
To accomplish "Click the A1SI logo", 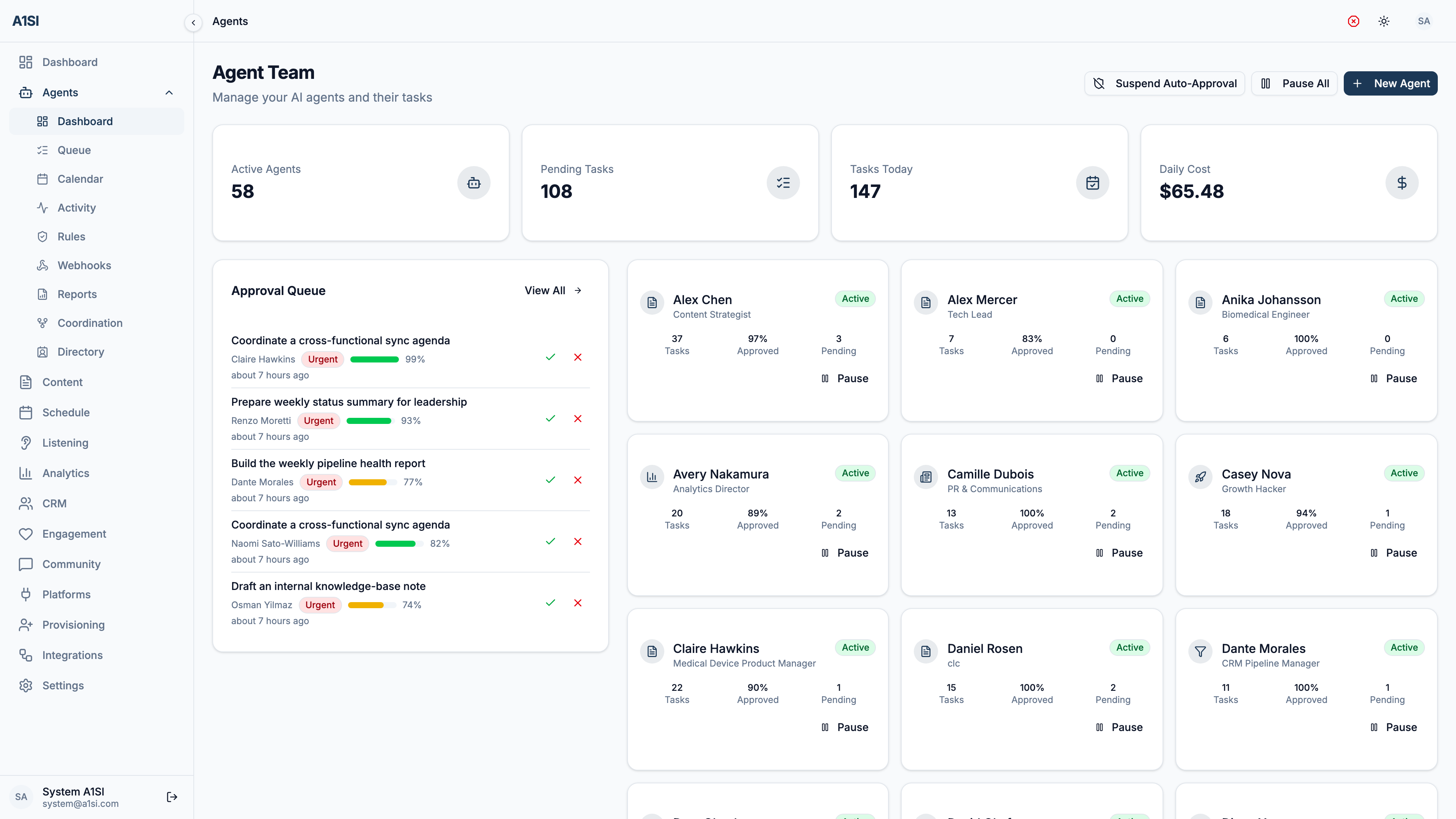I will point(25,21).
